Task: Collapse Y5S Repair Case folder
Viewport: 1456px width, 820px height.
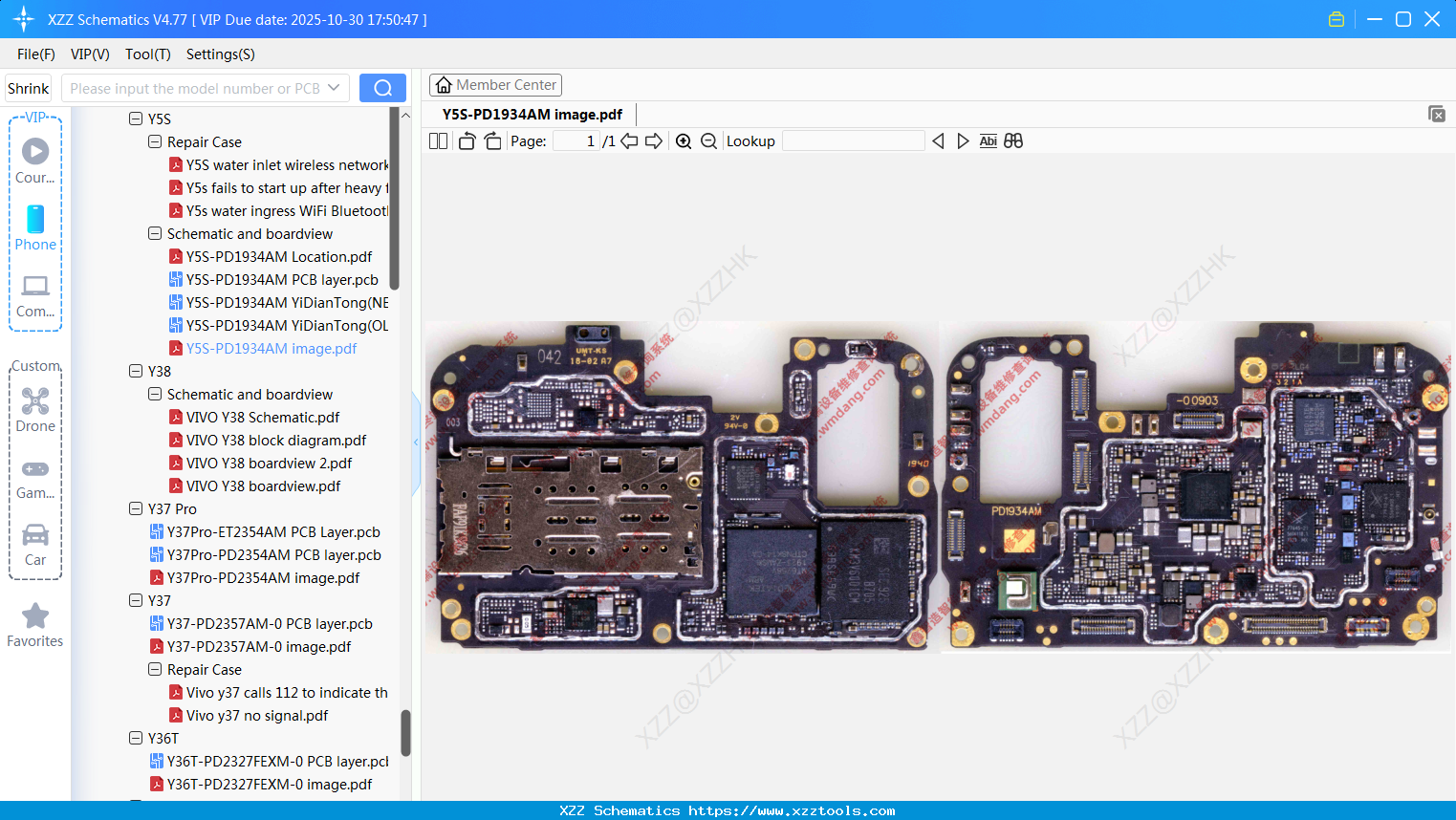Action: 155,141
